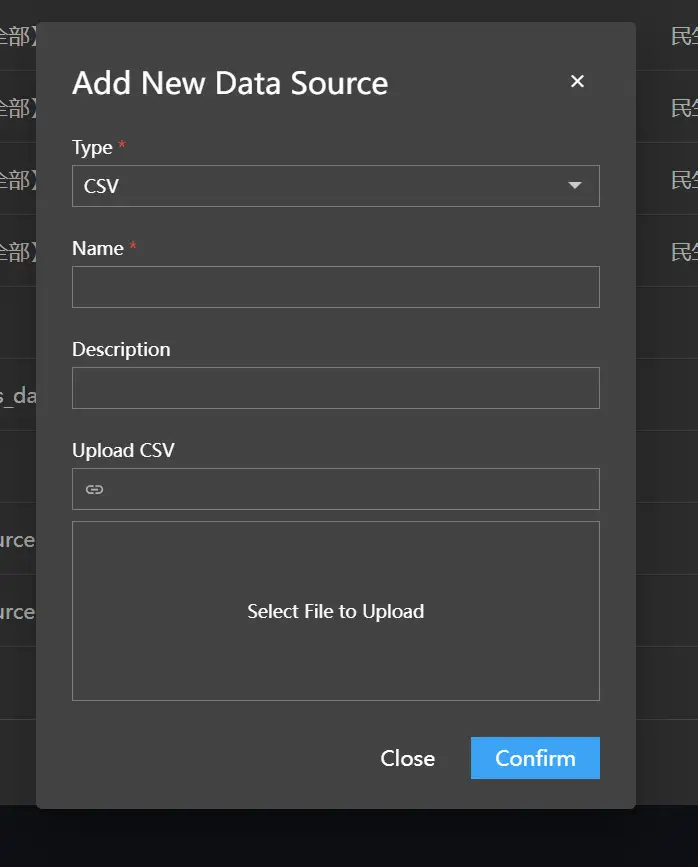Click the red asterisk beside Type
This screenshot has height=867, width=698.
122,146
